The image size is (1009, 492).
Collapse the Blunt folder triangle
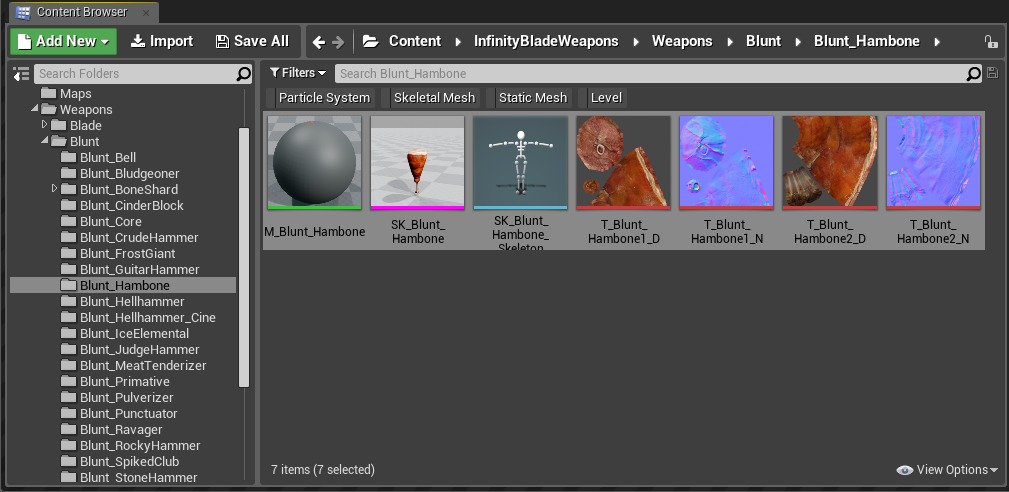44,141
